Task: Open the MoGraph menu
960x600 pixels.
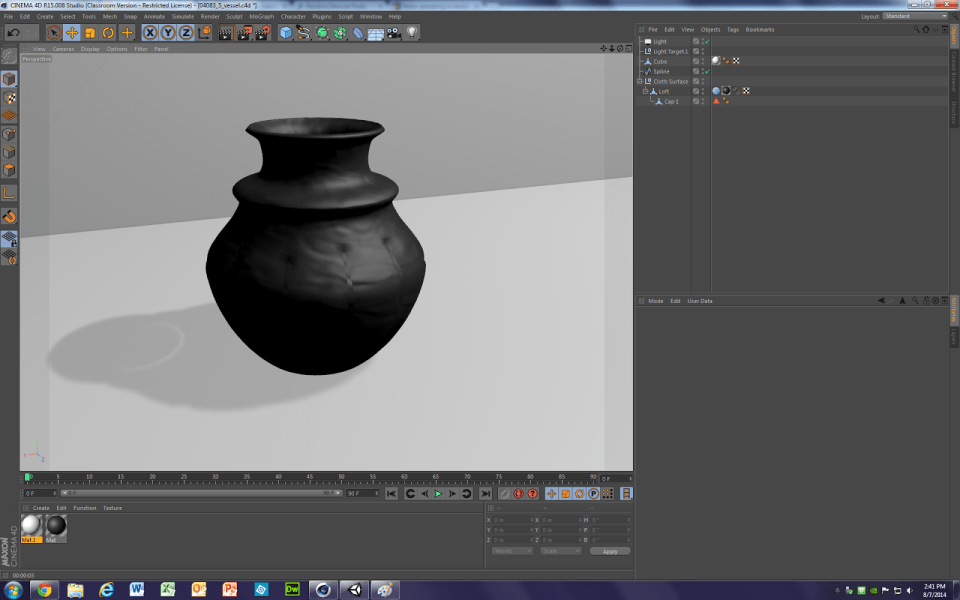Action: [x=261, y=16]
